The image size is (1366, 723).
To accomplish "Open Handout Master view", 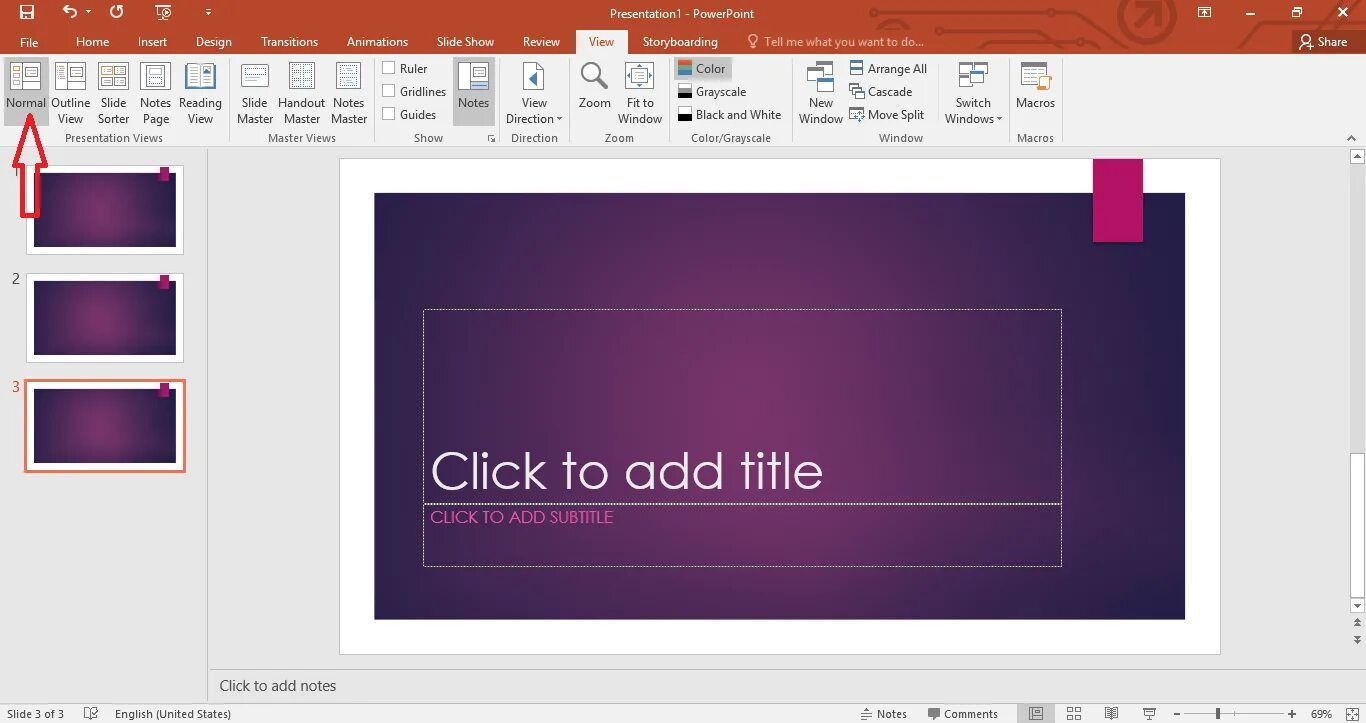I will (x=301, y=92).
